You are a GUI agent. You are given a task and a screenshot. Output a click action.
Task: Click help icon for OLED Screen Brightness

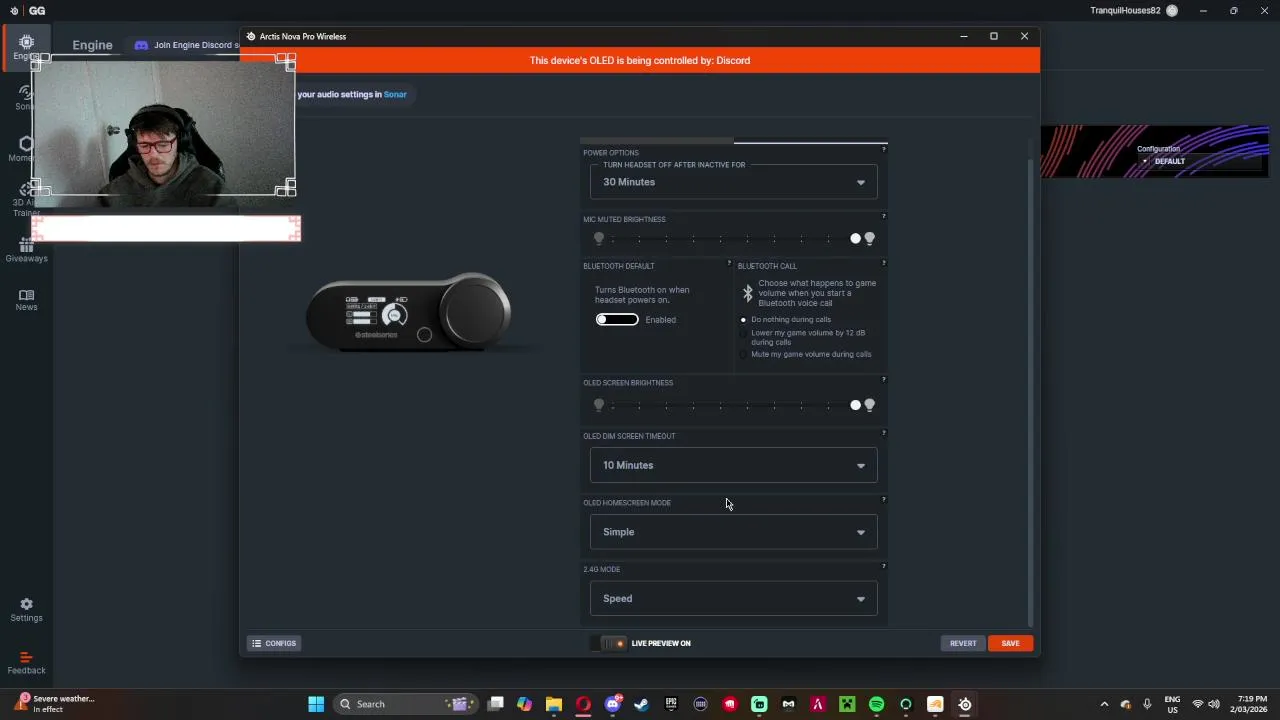(x=883, y=379)
